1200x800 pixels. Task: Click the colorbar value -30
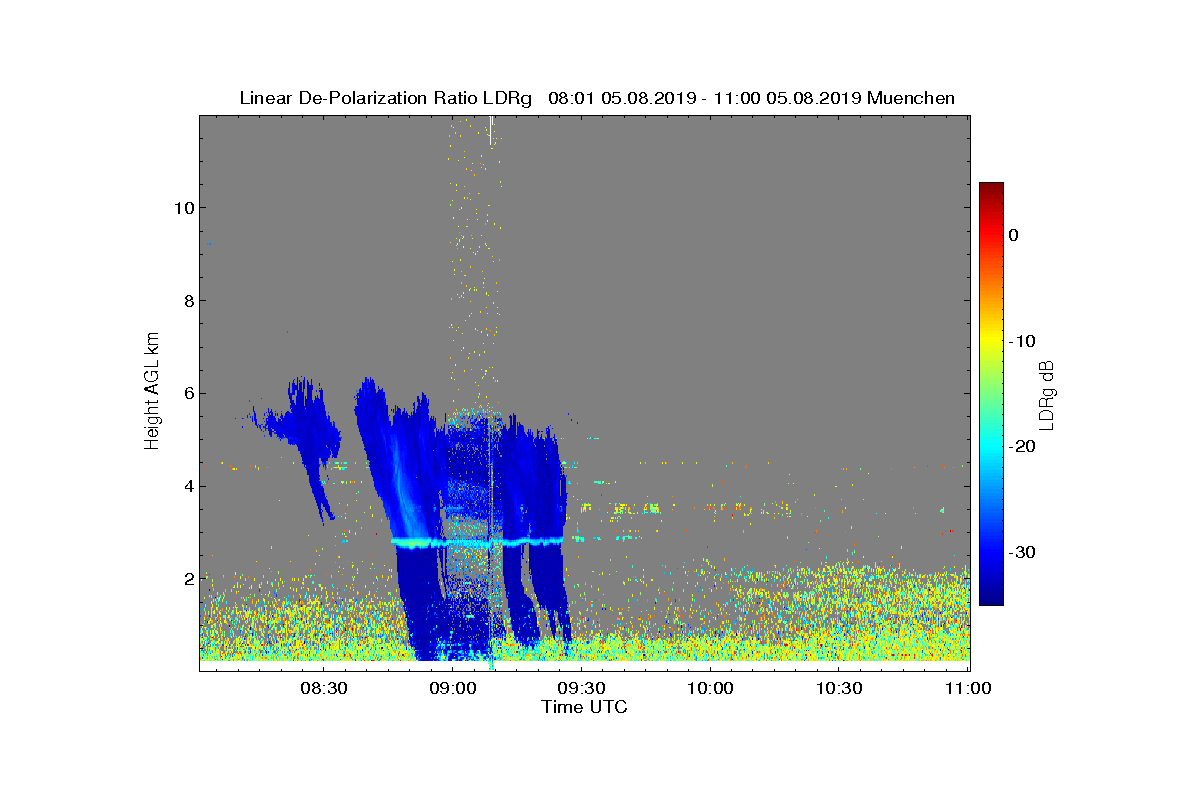[1021, 553]
